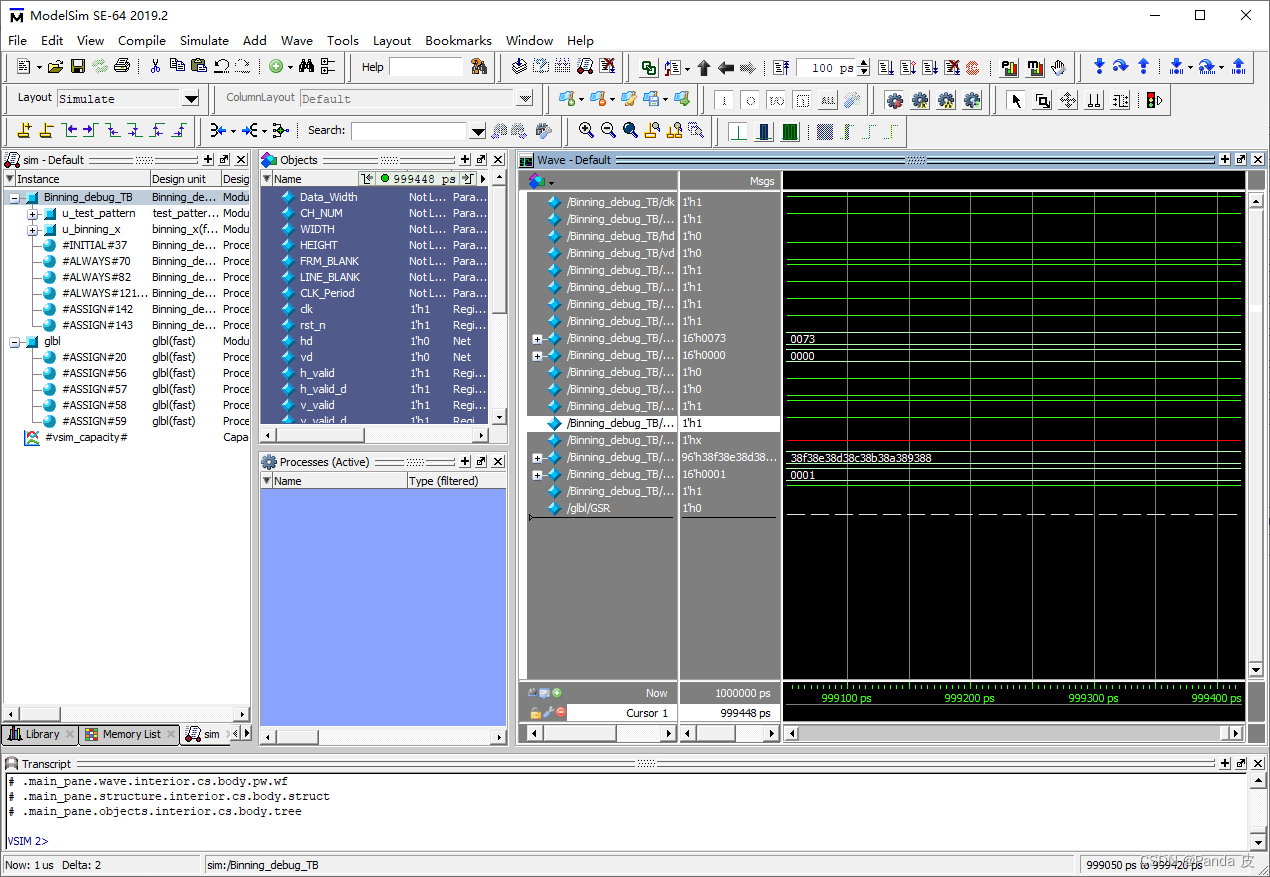Toggle the green dot time indicator in Objects
The height and width of the screenshot is (877, 1270).
[x=385, y=179]
